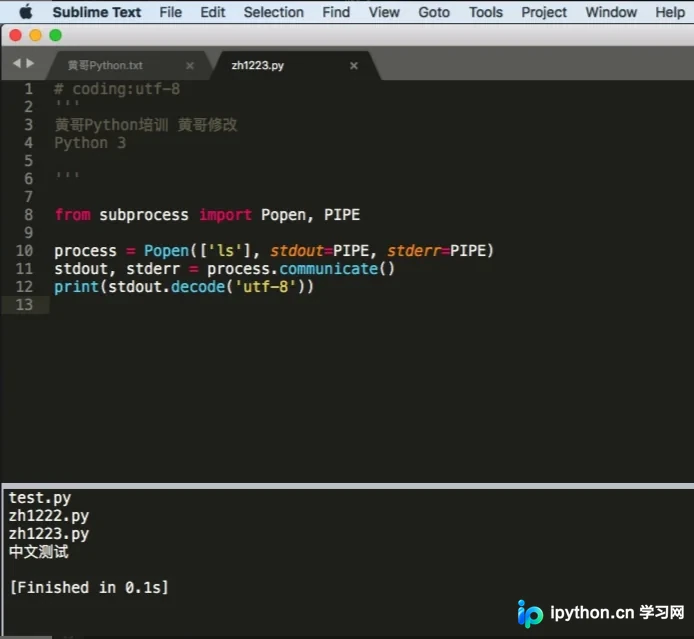Close the window with red button
Viewport: 694px width, 639px height.
(x=15, y=35)
